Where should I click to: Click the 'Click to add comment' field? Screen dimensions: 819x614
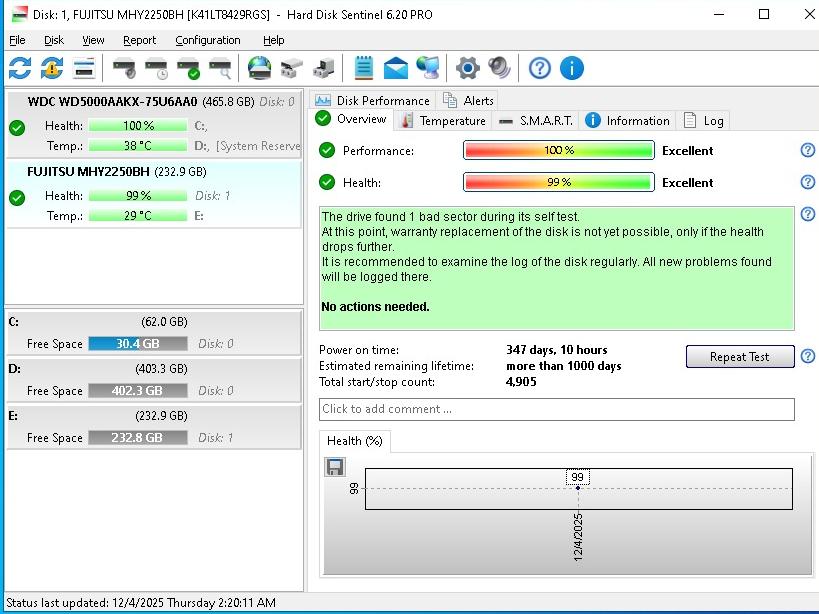pyautogui.click(x=556, y=409)
